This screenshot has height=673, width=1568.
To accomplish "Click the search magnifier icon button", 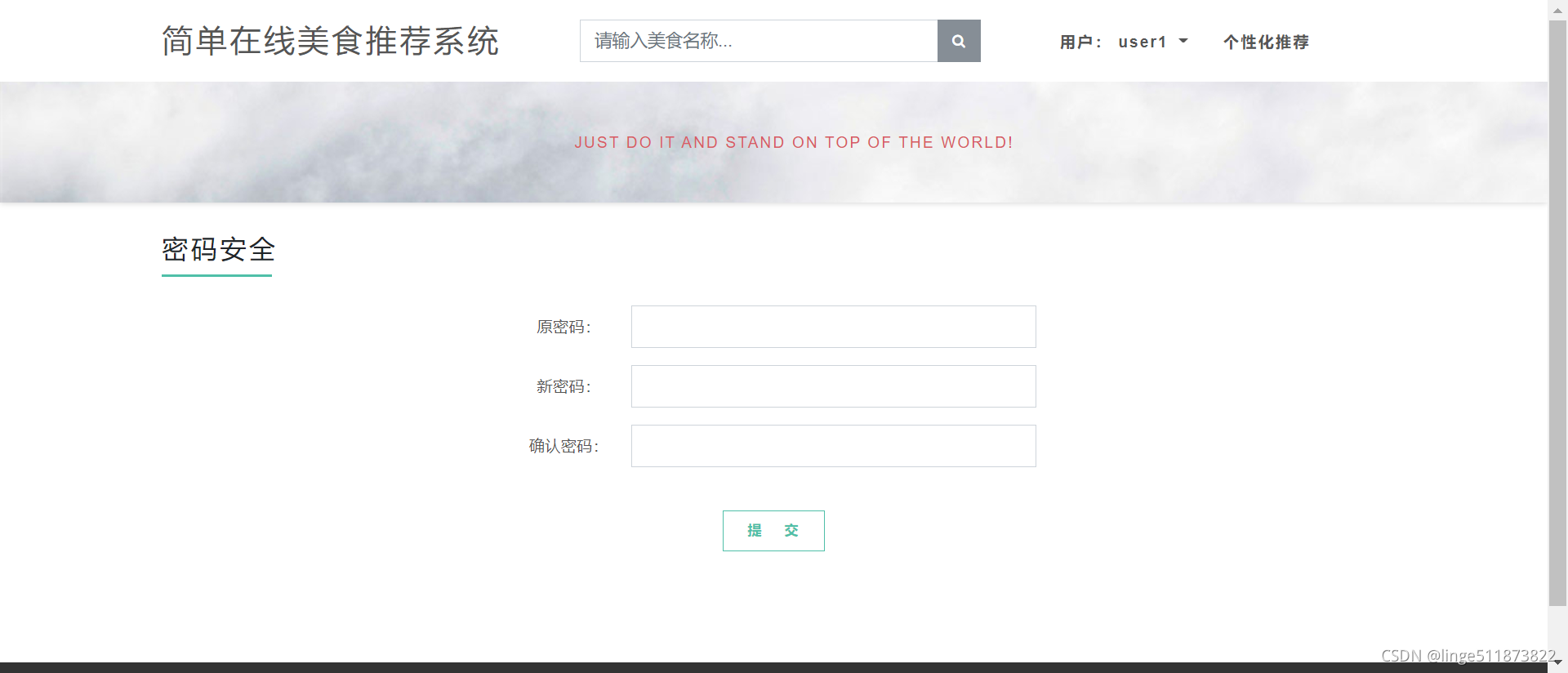I will pyautogui.click(x=959, y=41).
